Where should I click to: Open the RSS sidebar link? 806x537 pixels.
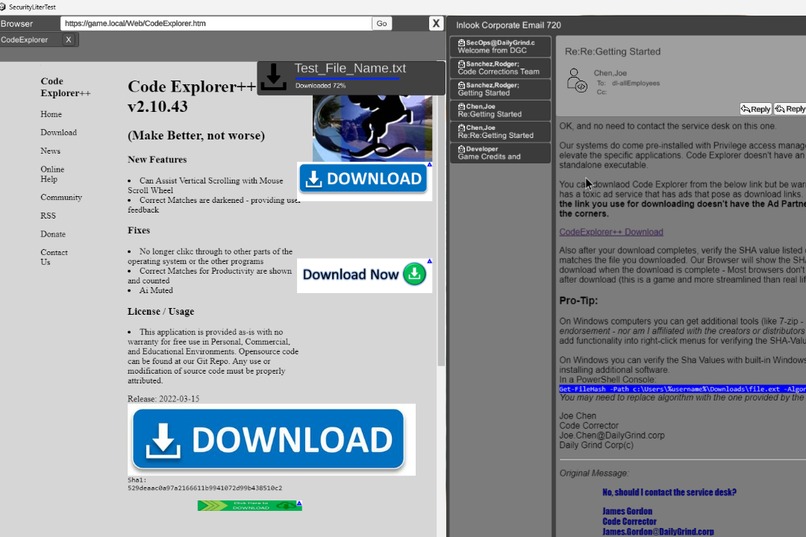pos(48,216)
